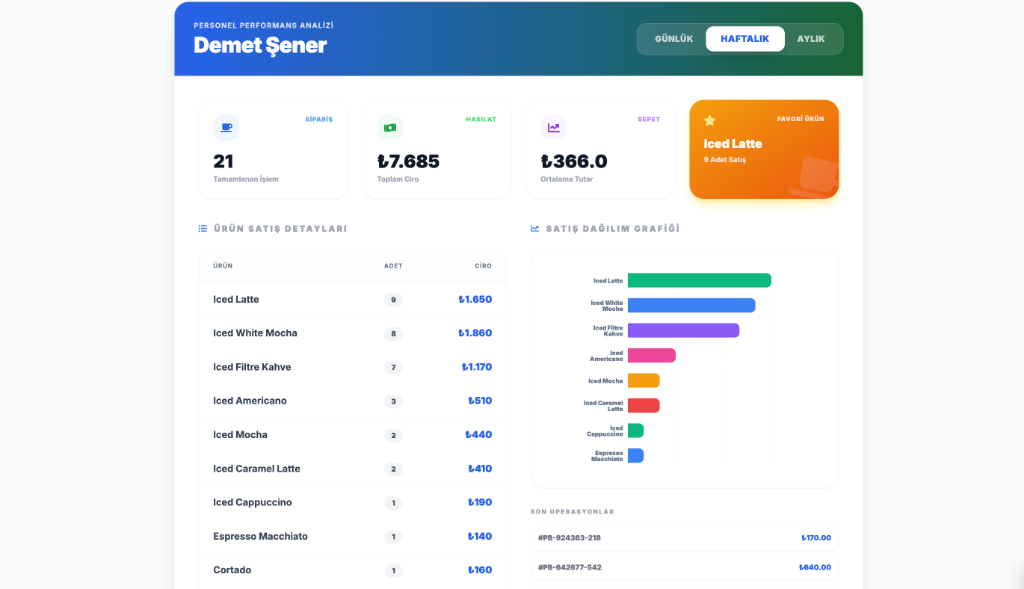Select the Haftalık period tab

coord(745,39)
